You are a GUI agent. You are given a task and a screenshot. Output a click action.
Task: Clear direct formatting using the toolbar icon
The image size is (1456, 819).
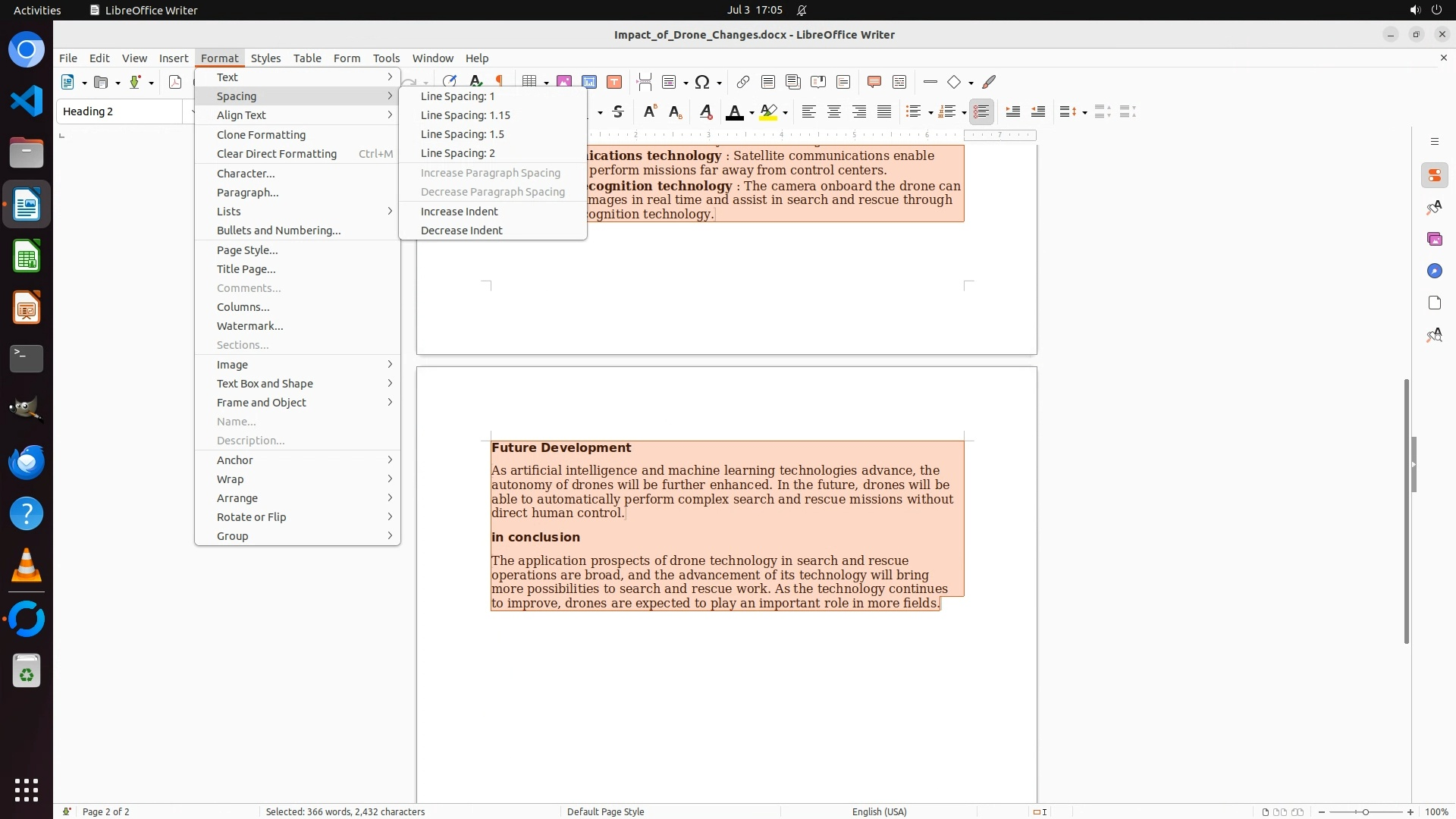705,112
